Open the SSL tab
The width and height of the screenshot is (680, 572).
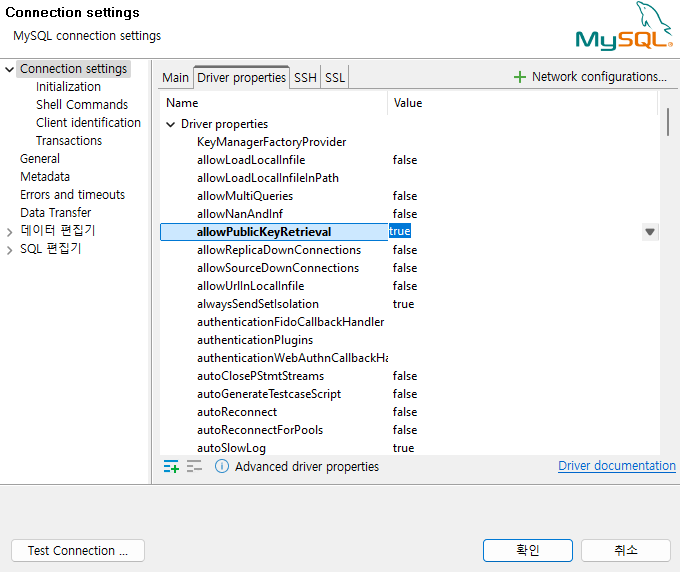coord(335,78)
